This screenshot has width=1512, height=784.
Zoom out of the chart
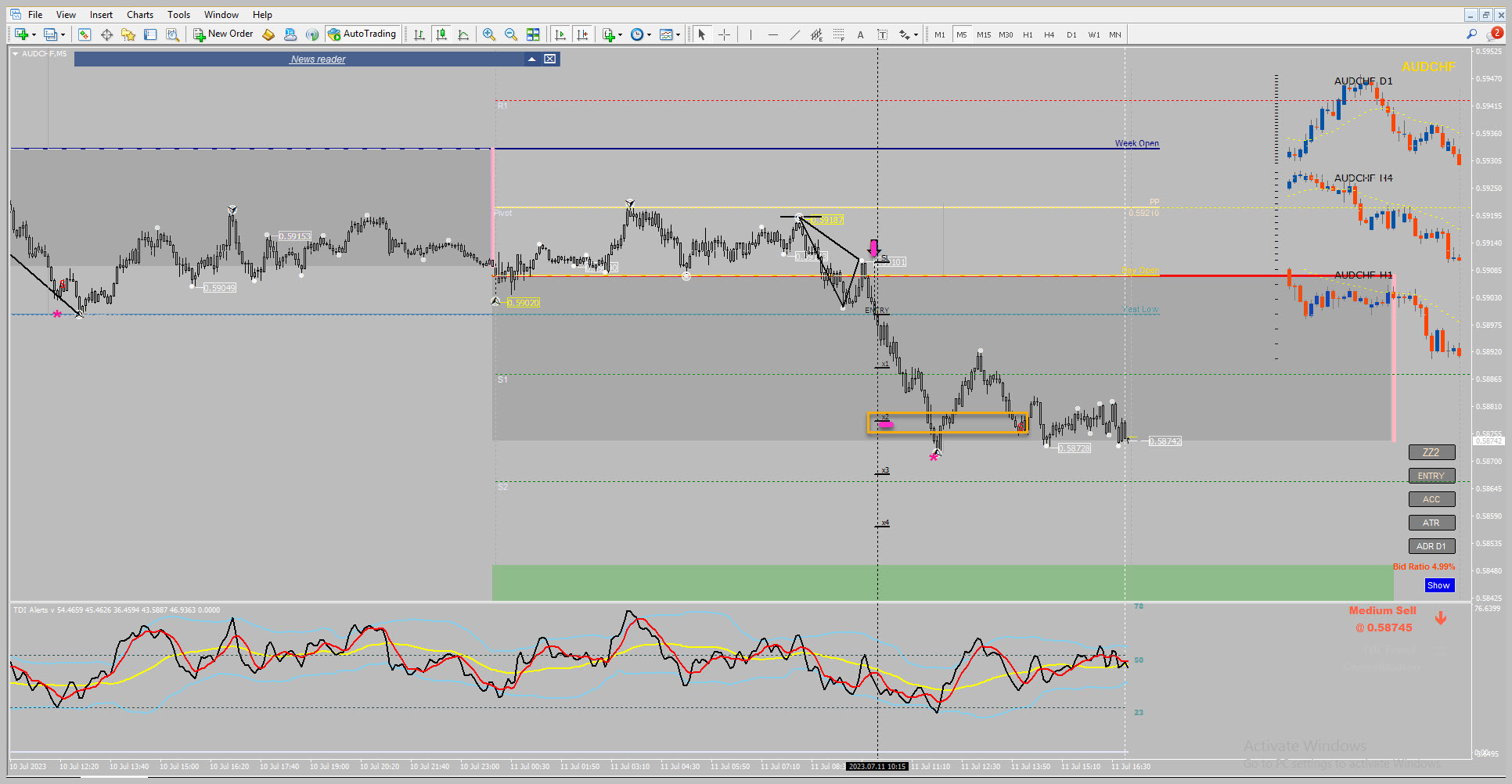point(511,34)
